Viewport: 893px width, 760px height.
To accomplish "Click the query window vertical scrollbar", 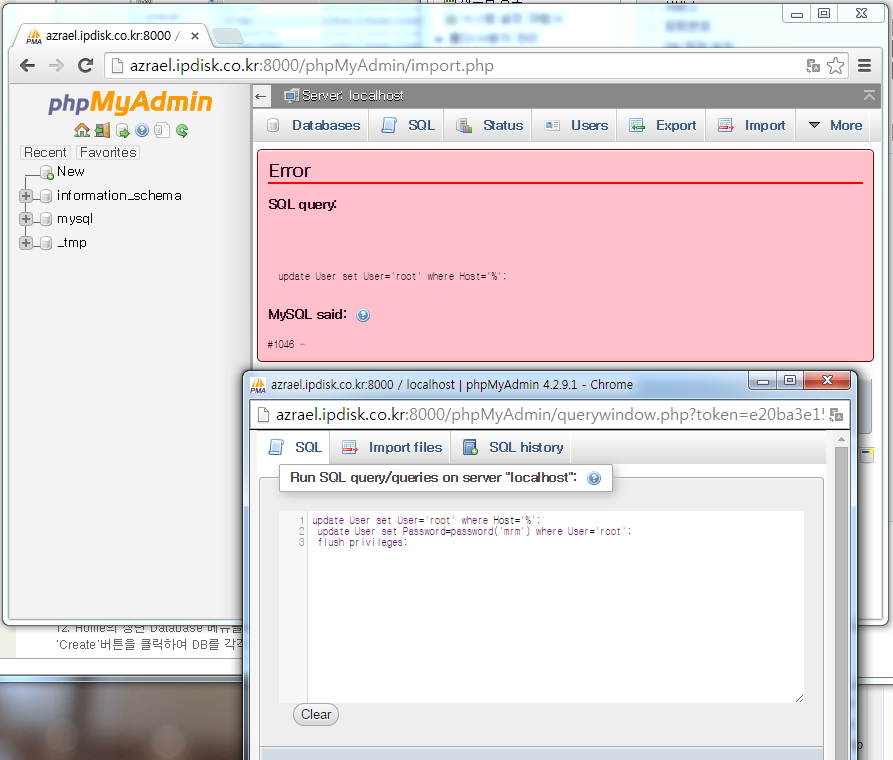I will click(841, 595).
